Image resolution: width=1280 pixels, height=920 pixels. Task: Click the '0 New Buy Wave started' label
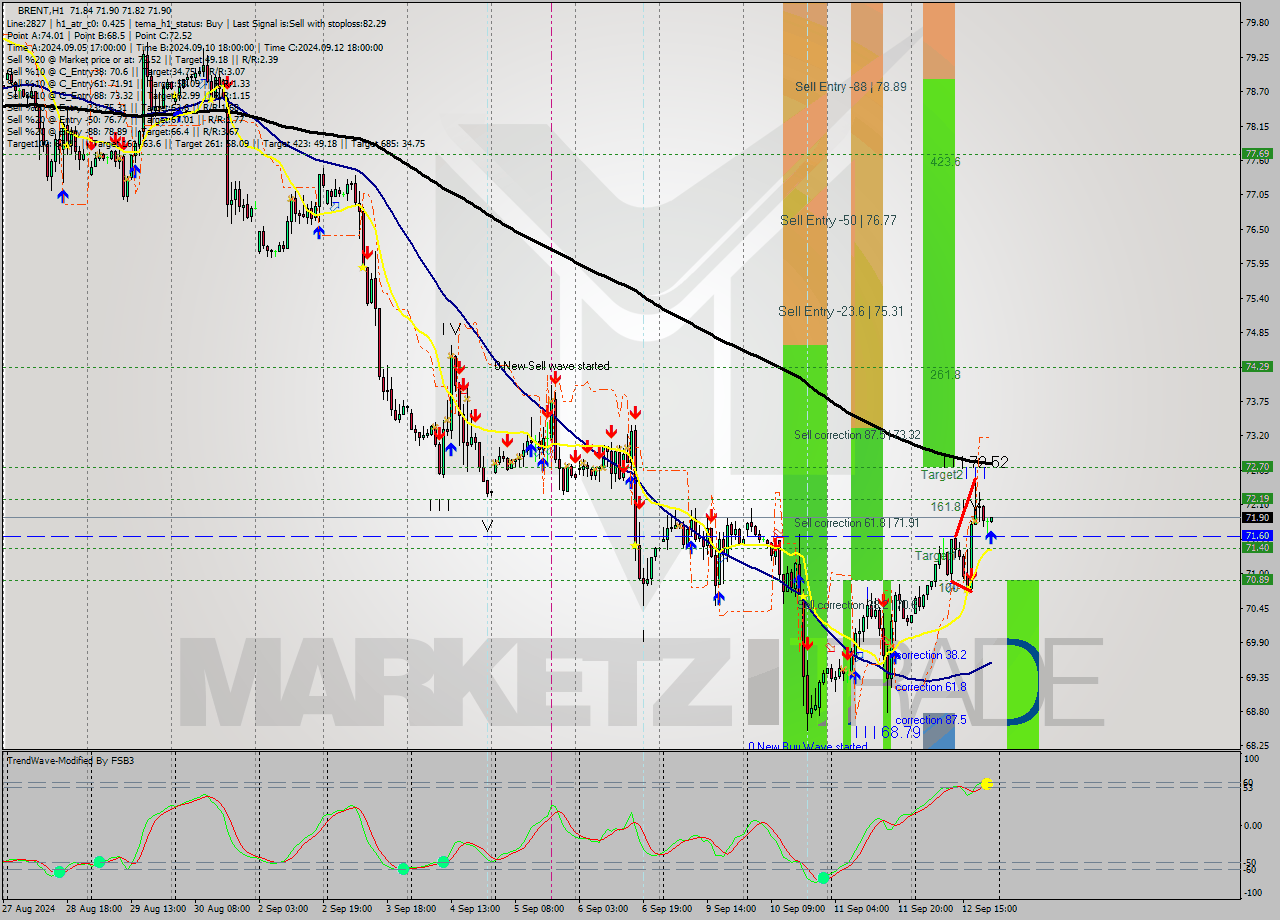point(808,746)
